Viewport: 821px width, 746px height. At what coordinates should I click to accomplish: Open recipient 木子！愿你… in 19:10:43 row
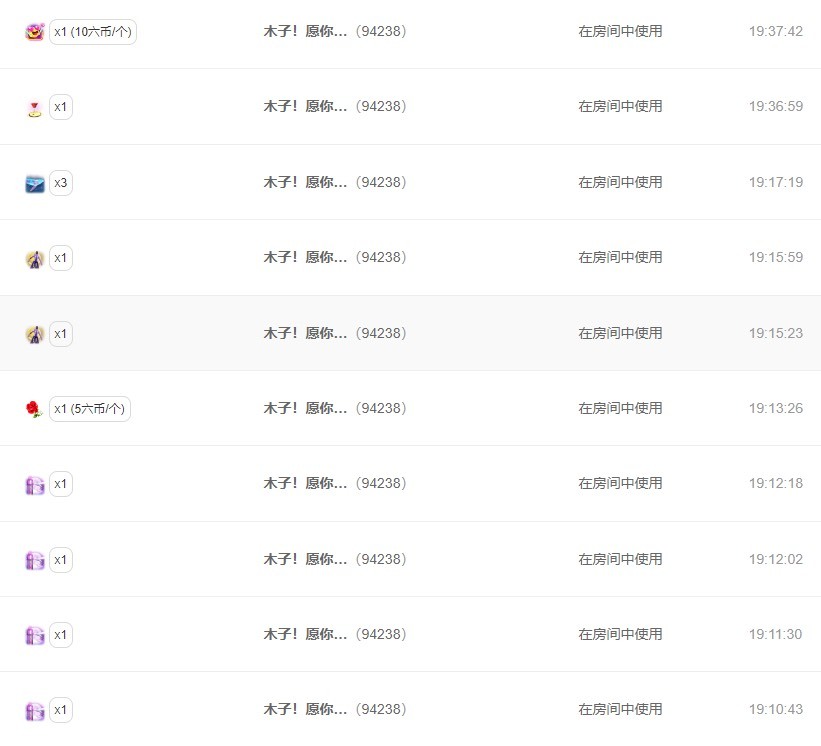point(305,709)
